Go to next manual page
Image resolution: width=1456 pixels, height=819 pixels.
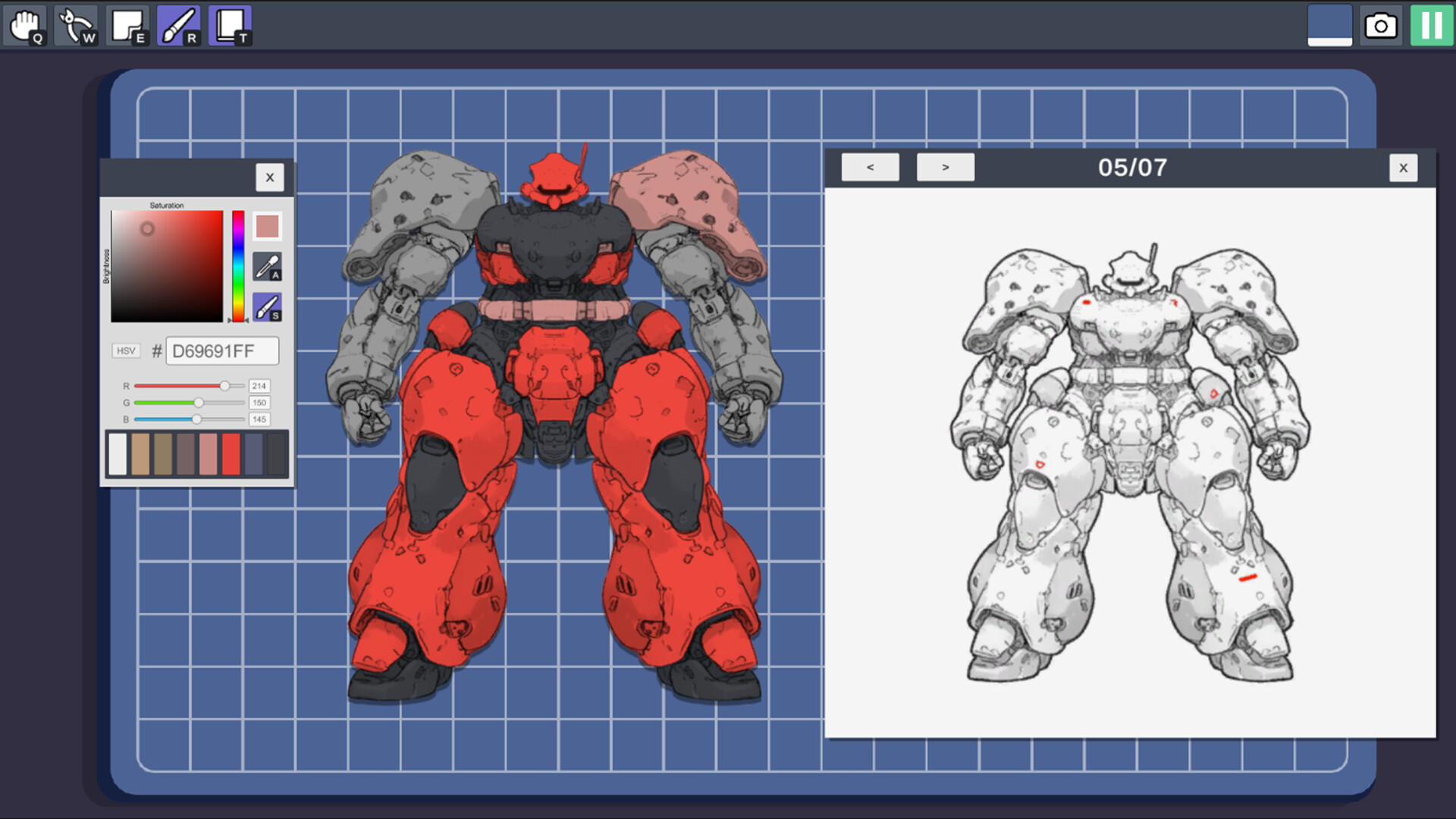[x=945, y=168]
